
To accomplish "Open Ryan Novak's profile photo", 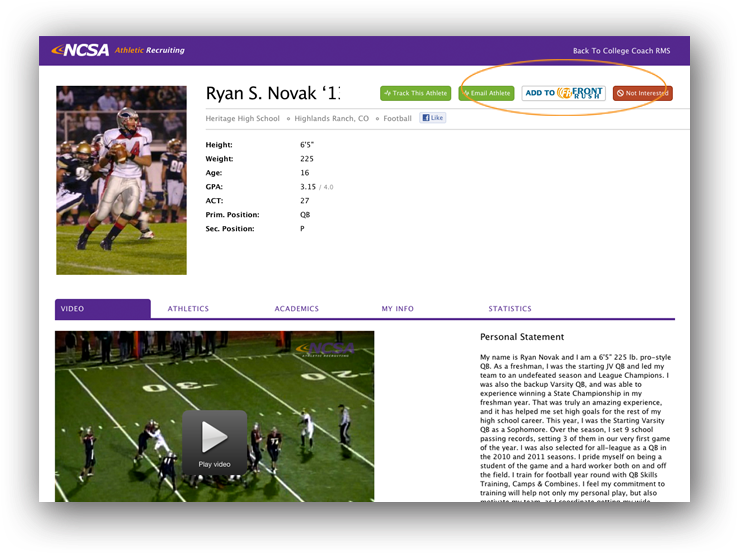I will tap(121, 180).
